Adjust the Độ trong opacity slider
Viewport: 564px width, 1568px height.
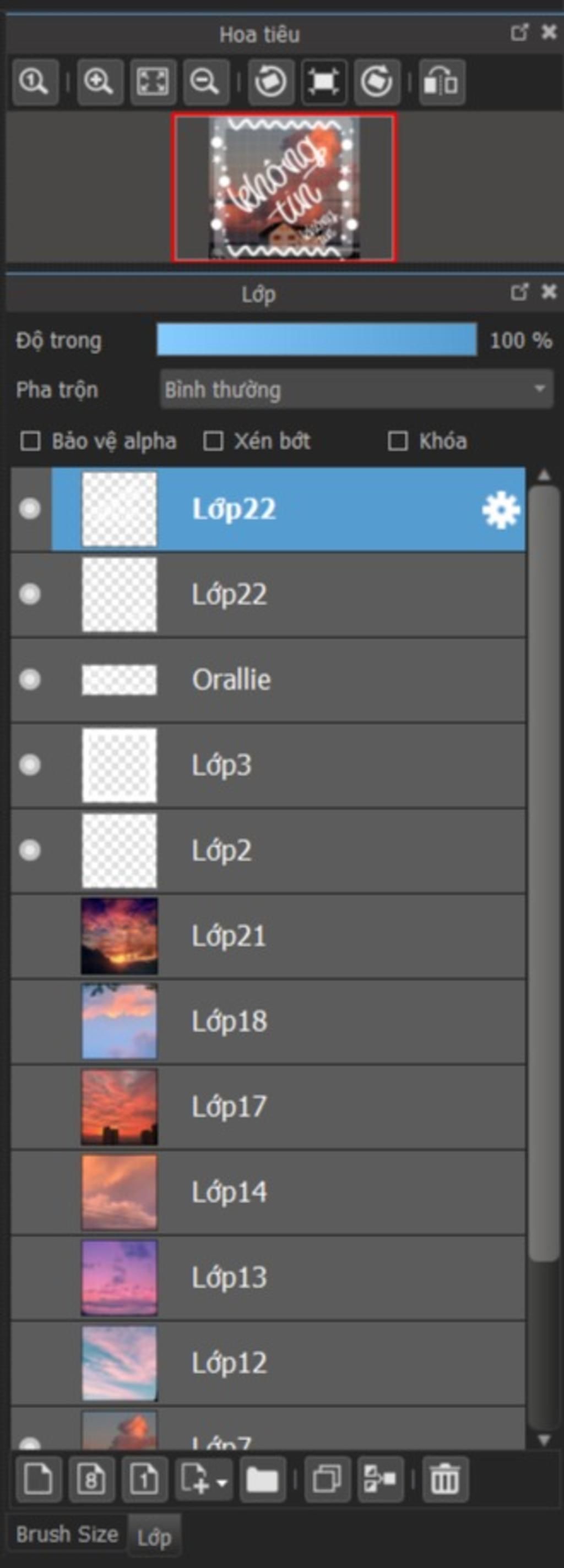click(x=317, y=340)
